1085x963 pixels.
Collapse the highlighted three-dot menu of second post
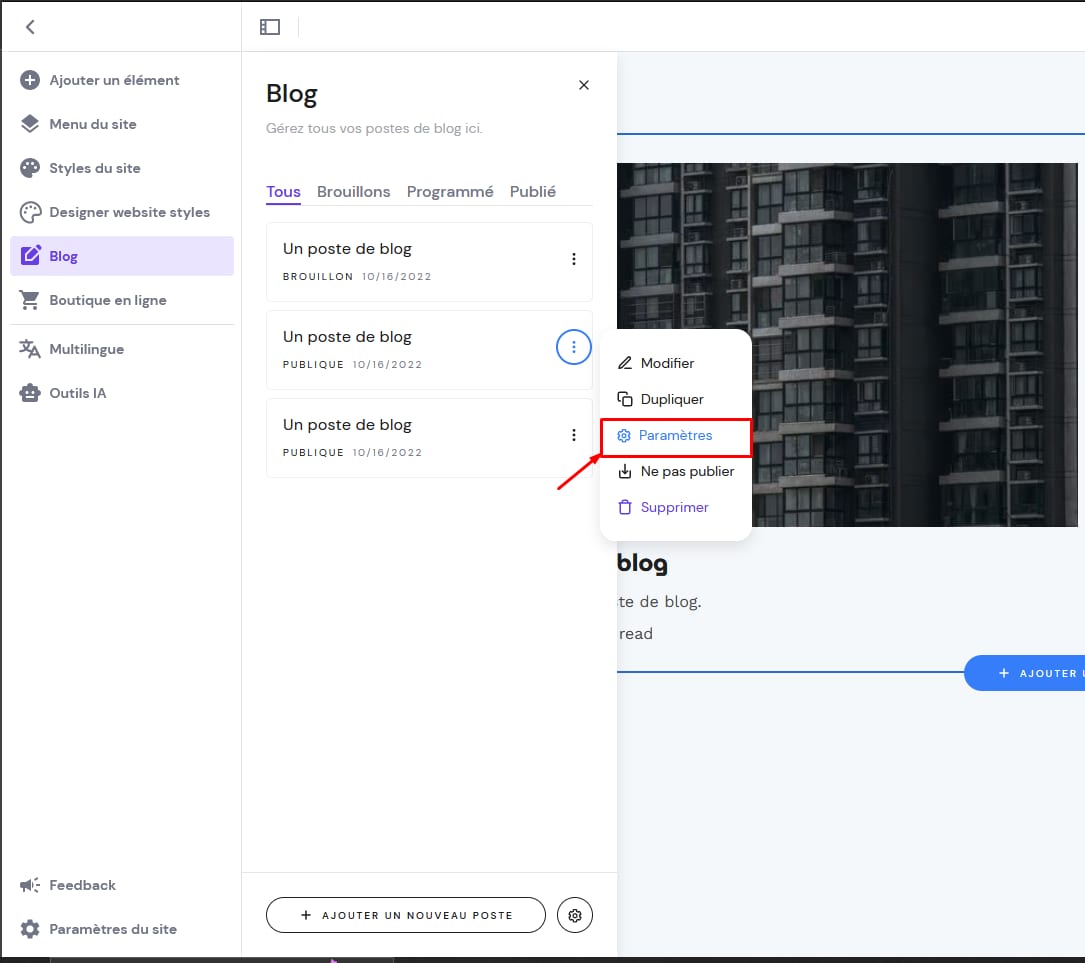click(574, 347)
